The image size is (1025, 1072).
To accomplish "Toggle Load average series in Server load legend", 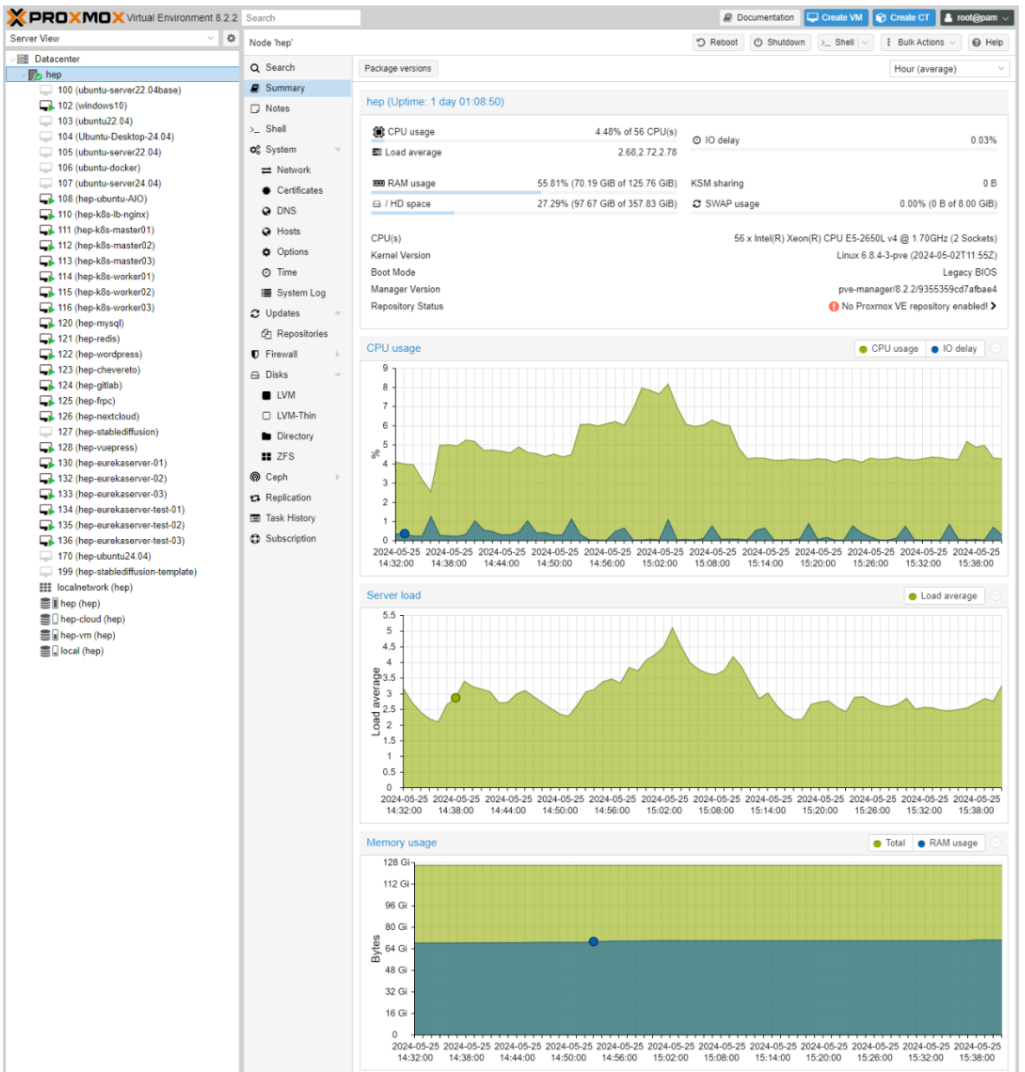I will pyautogui.click(x=943, y=596).
